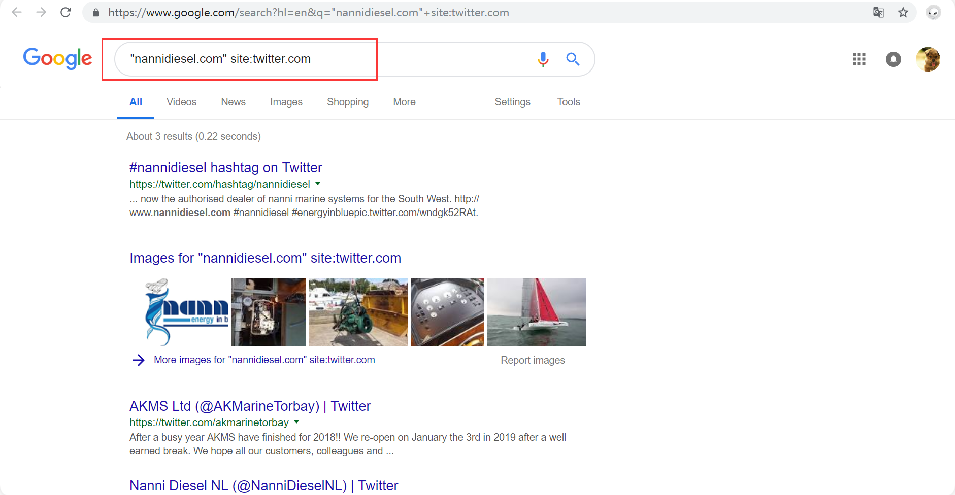Select the Report images link
955x495 pixels.
click(533, 360)
